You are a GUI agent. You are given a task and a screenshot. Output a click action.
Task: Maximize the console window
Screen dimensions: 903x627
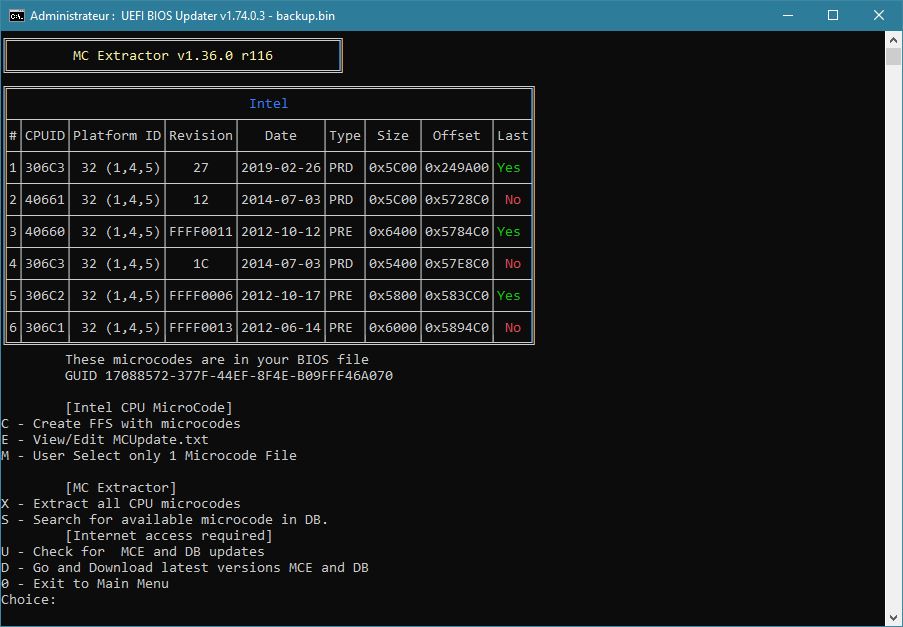[x=833, y=16]
